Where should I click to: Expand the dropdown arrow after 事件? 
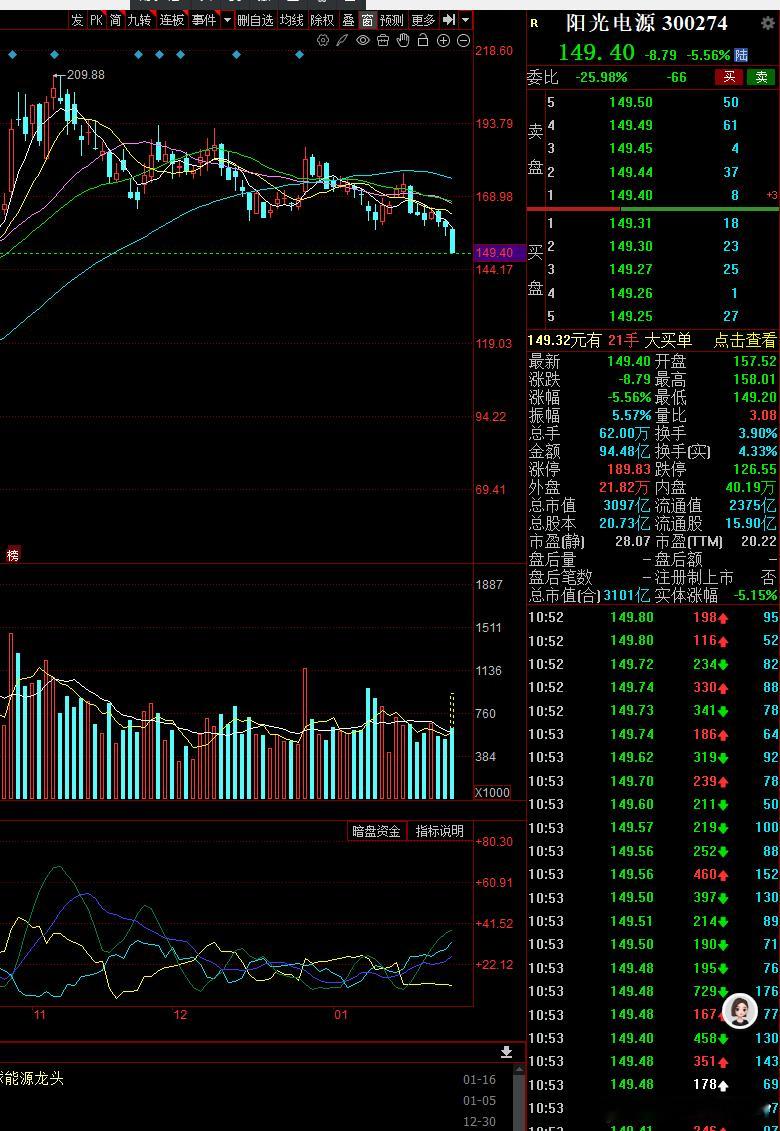coord(227,20)
